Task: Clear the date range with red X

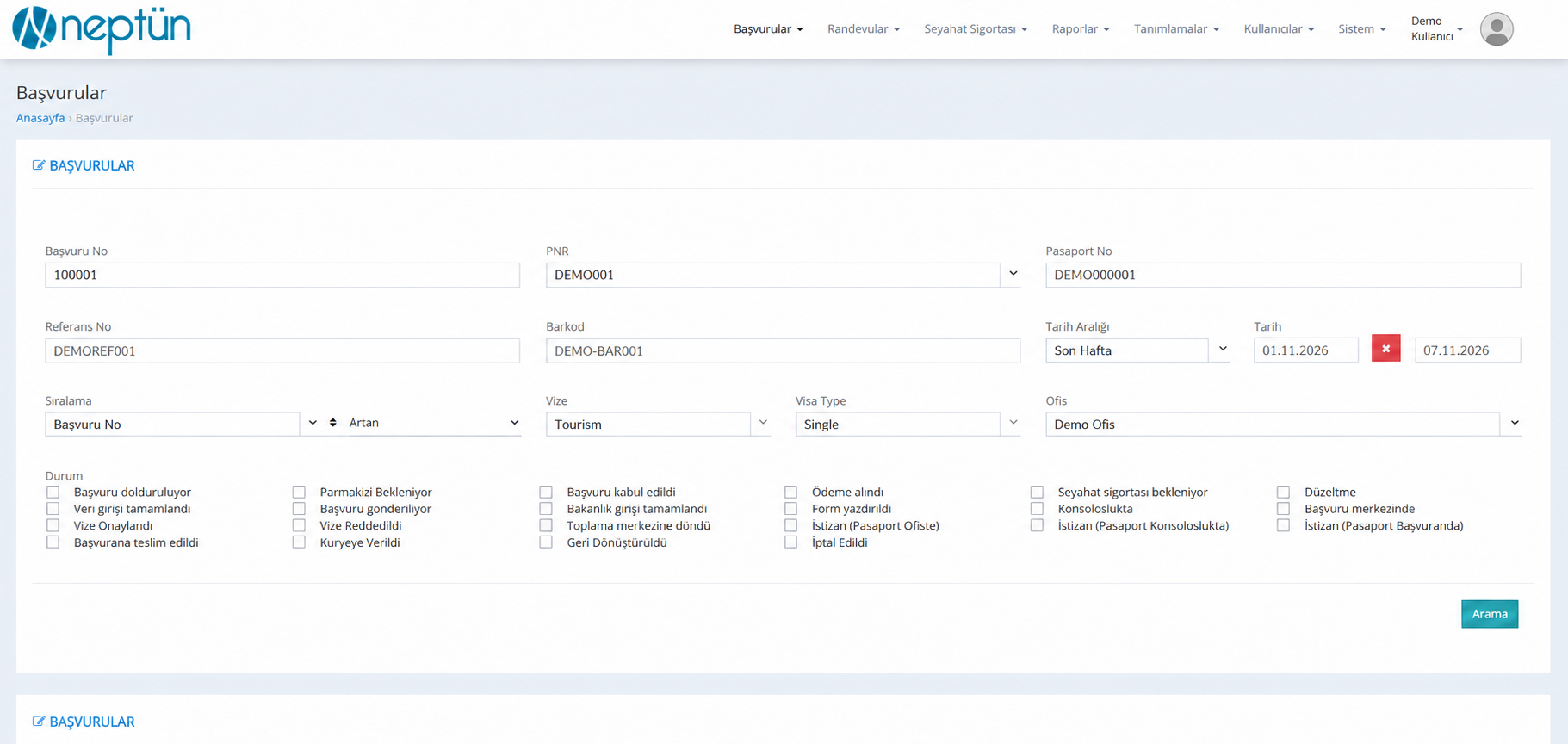Action: click(x=1385, y=349)
